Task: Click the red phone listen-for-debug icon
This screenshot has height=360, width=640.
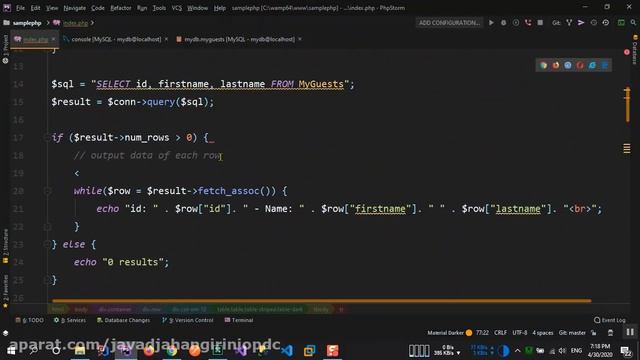Action: 528,23
